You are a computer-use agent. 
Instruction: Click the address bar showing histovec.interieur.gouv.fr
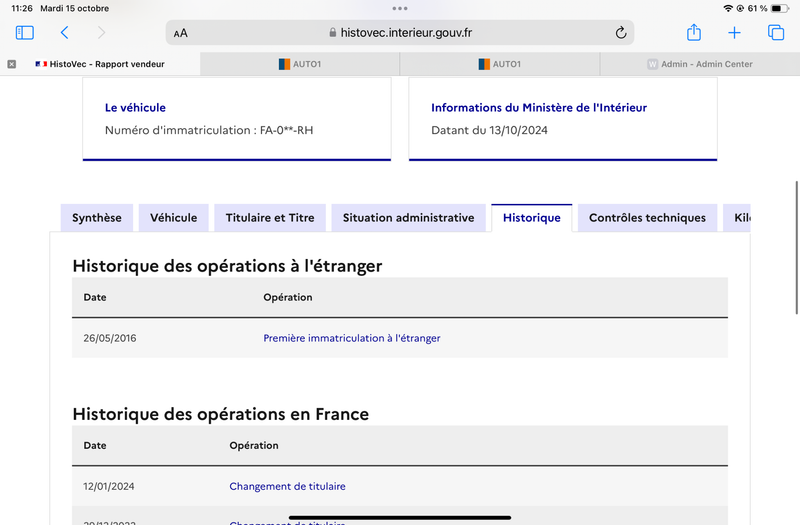click(400, 33)
